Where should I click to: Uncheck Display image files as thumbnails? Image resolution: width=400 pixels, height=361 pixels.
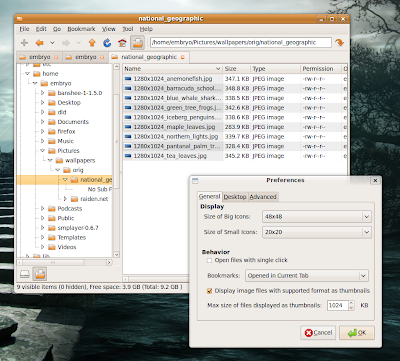coord(209,291)
